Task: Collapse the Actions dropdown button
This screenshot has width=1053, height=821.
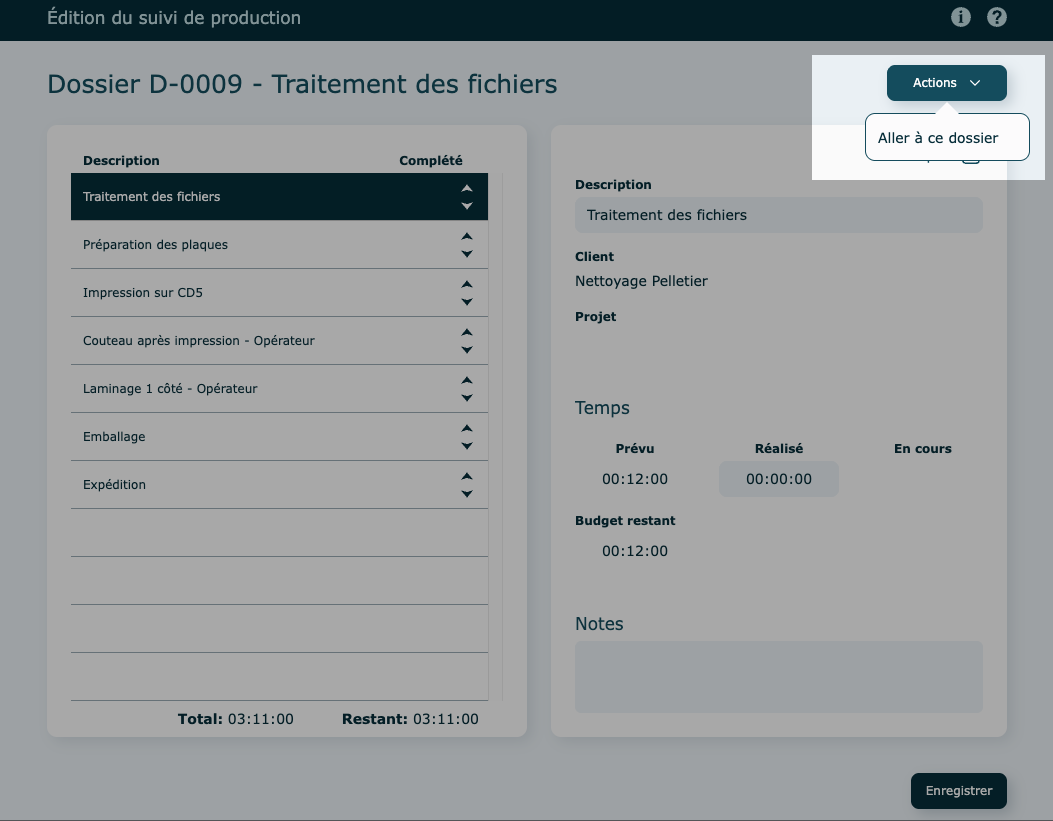Action: click(946, 83)
